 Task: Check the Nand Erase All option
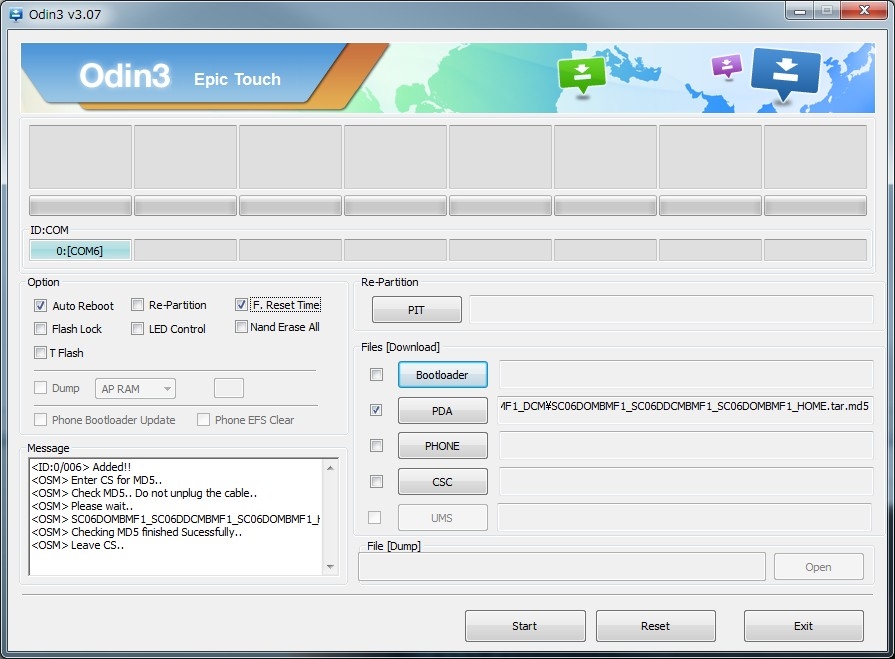241,327
